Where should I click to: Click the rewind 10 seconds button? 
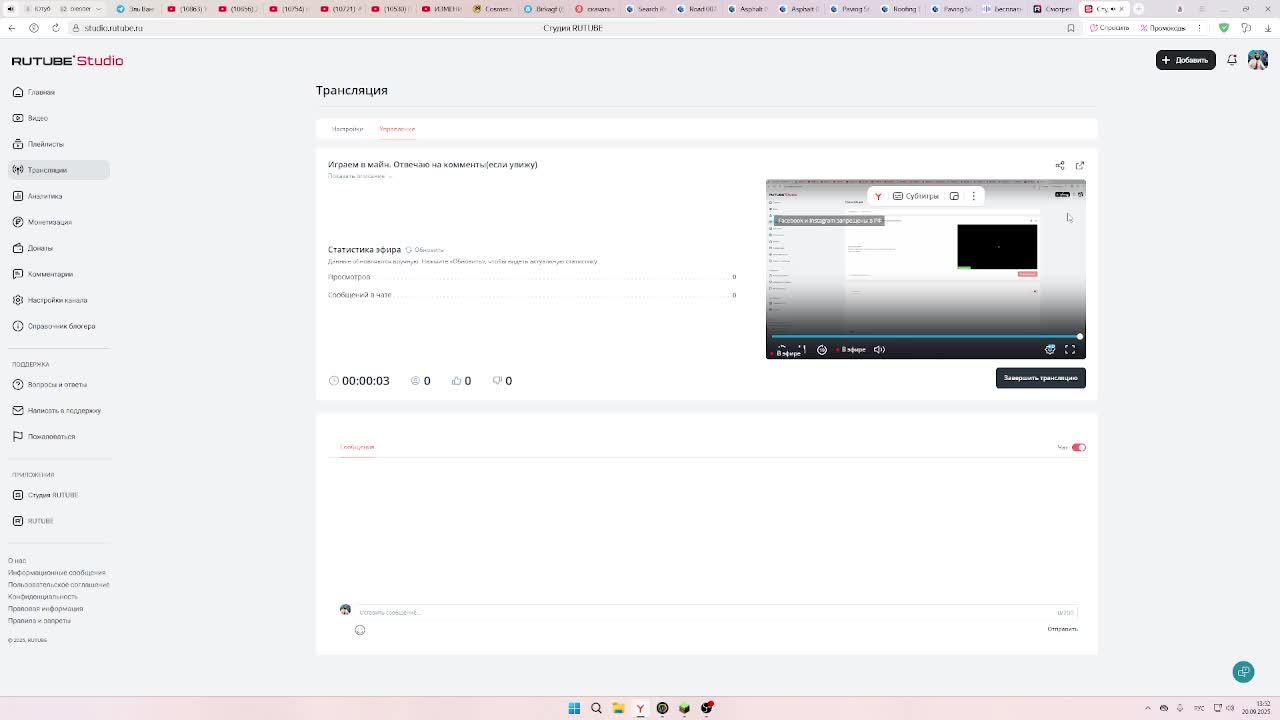(822, 350)
